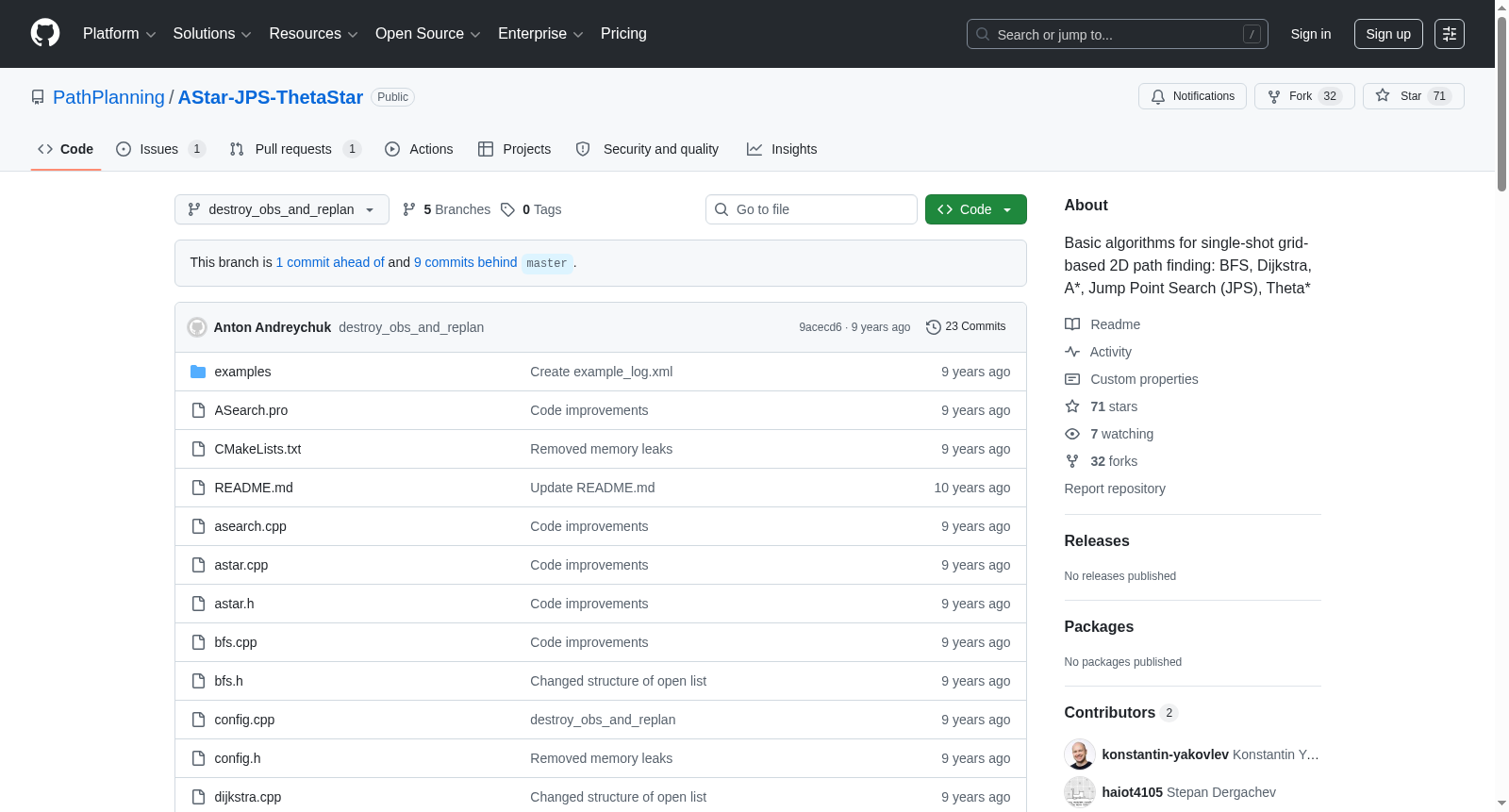Focus the Search or jump to field
The height and width of the screenshot is (812, 1509).
point(1118,34)
